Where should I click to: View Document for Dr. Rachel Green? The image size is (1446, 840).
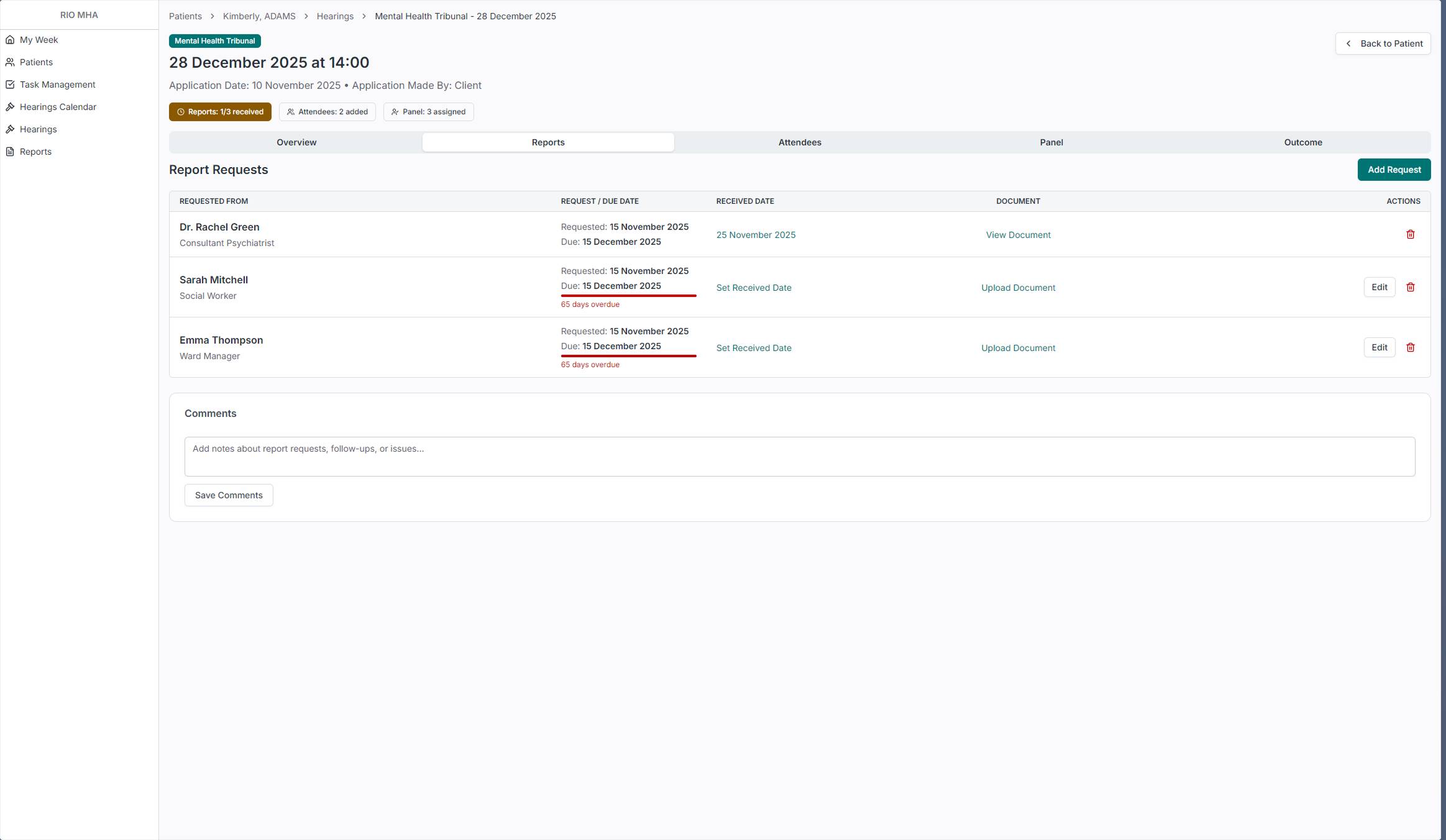point(1018,235)
